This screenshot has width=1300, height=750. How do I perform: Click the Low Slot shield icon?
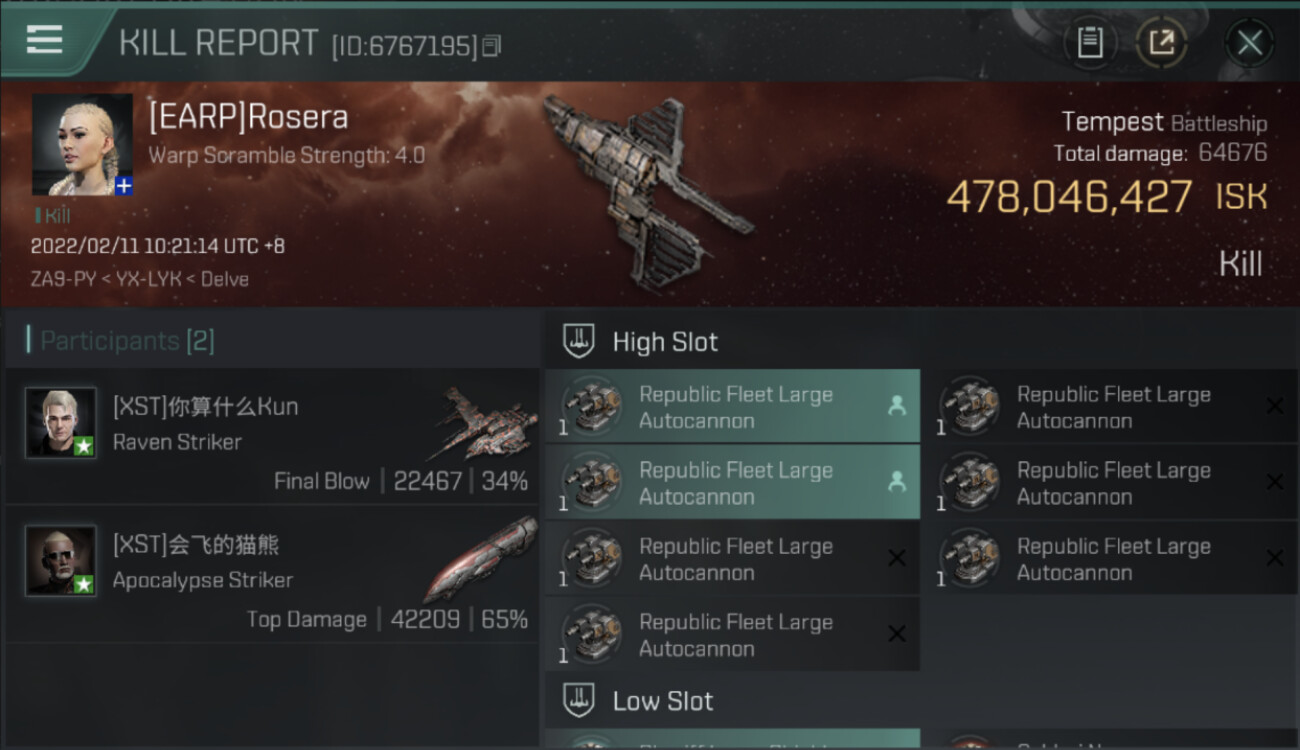tap(580, 700)
